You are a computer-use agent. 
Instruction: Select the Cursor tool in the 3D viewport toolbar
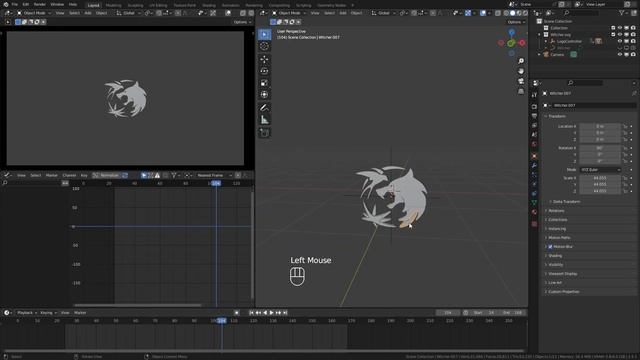tap(264, 47)
